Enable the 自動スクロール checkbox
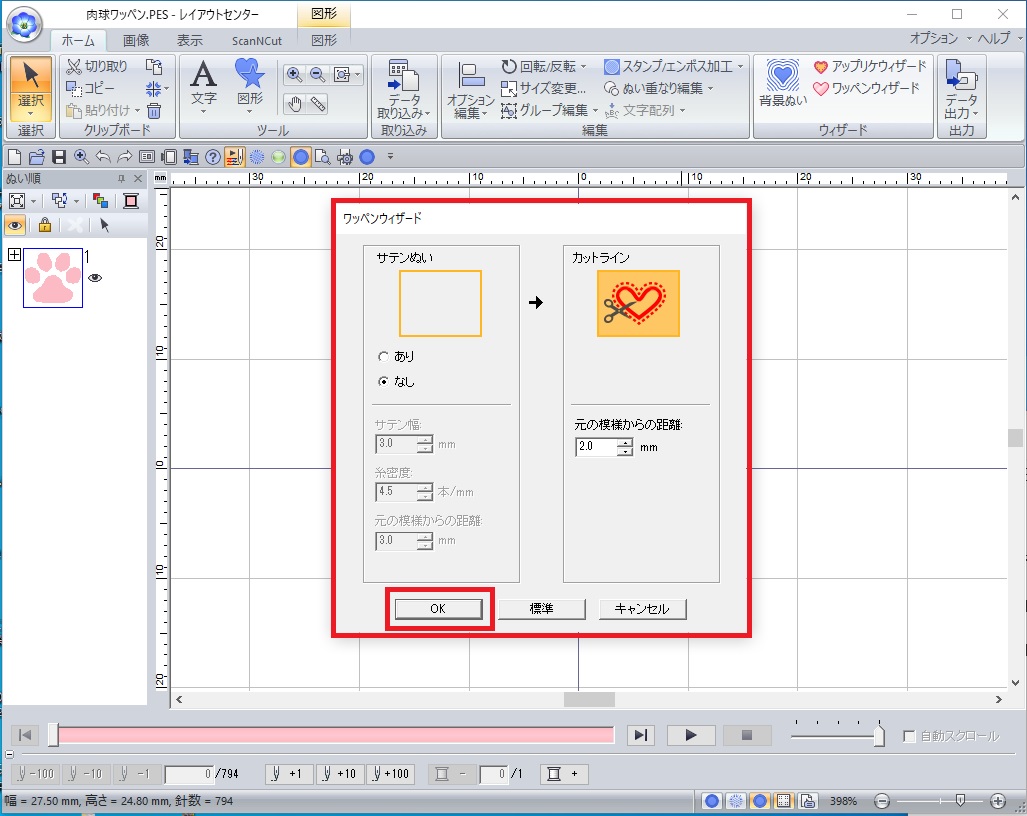 click(909, 736)
